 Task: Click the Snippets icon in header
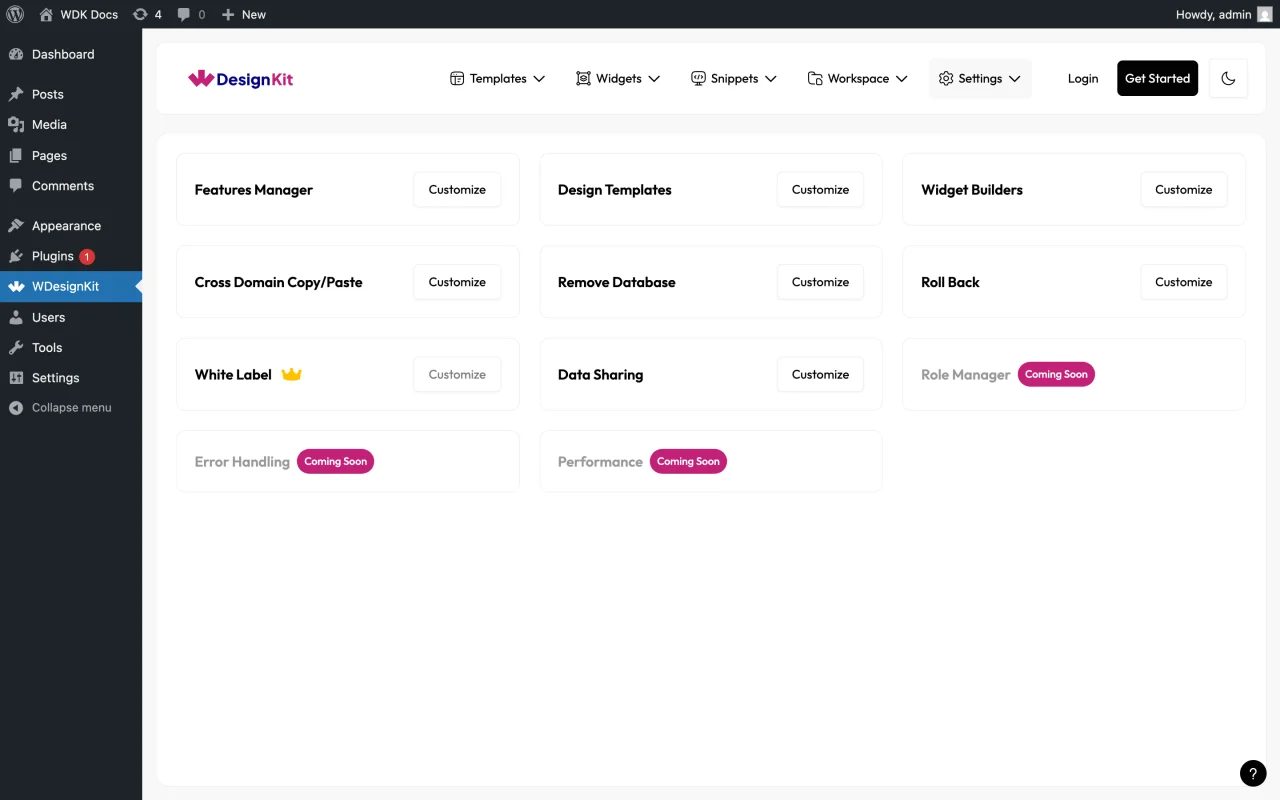(x=698, y=78)
